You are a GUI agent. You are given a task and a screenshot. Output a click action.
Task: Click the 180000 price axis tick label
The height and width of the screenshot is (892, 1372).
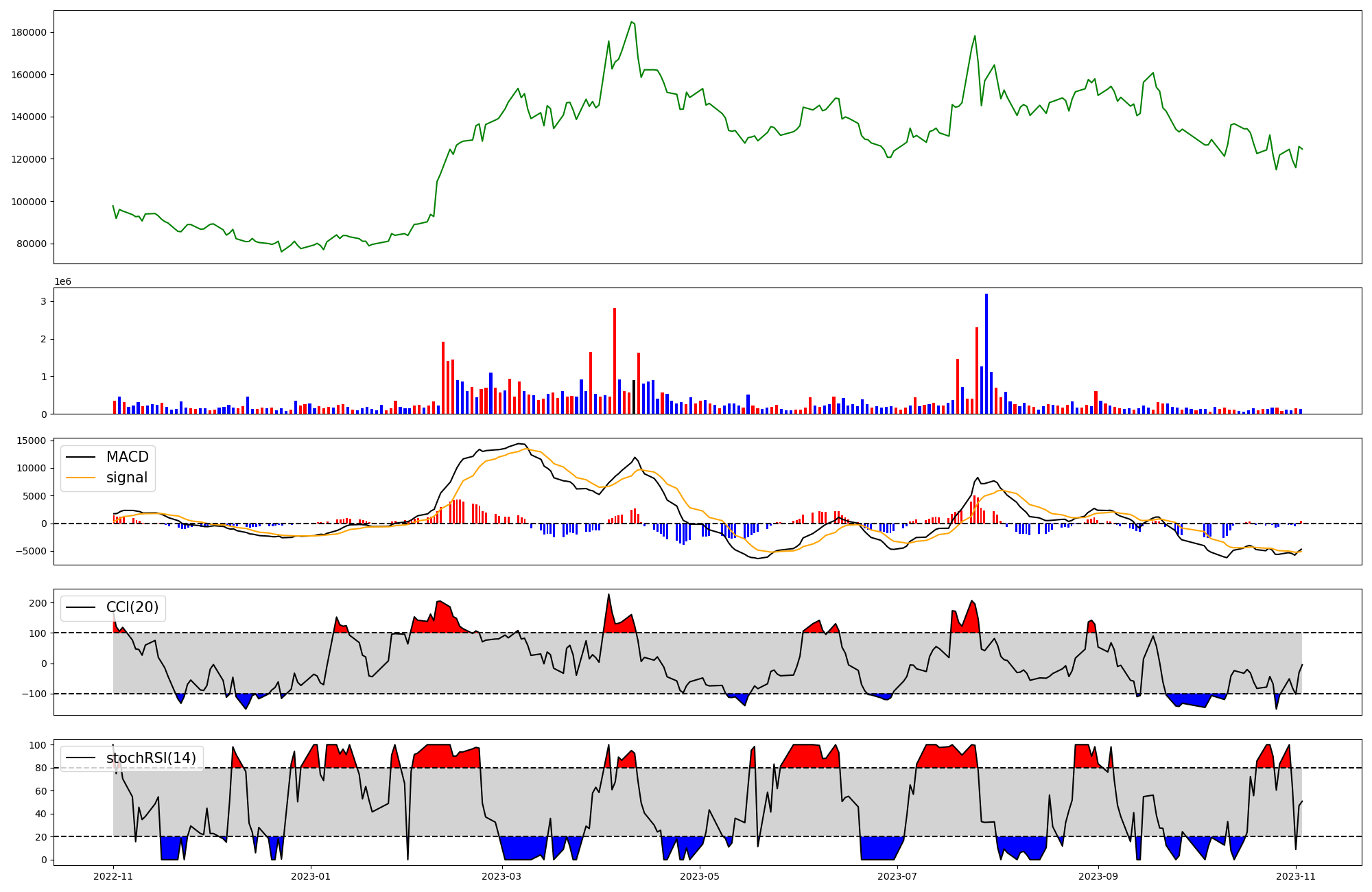click(x=29, y=32)
